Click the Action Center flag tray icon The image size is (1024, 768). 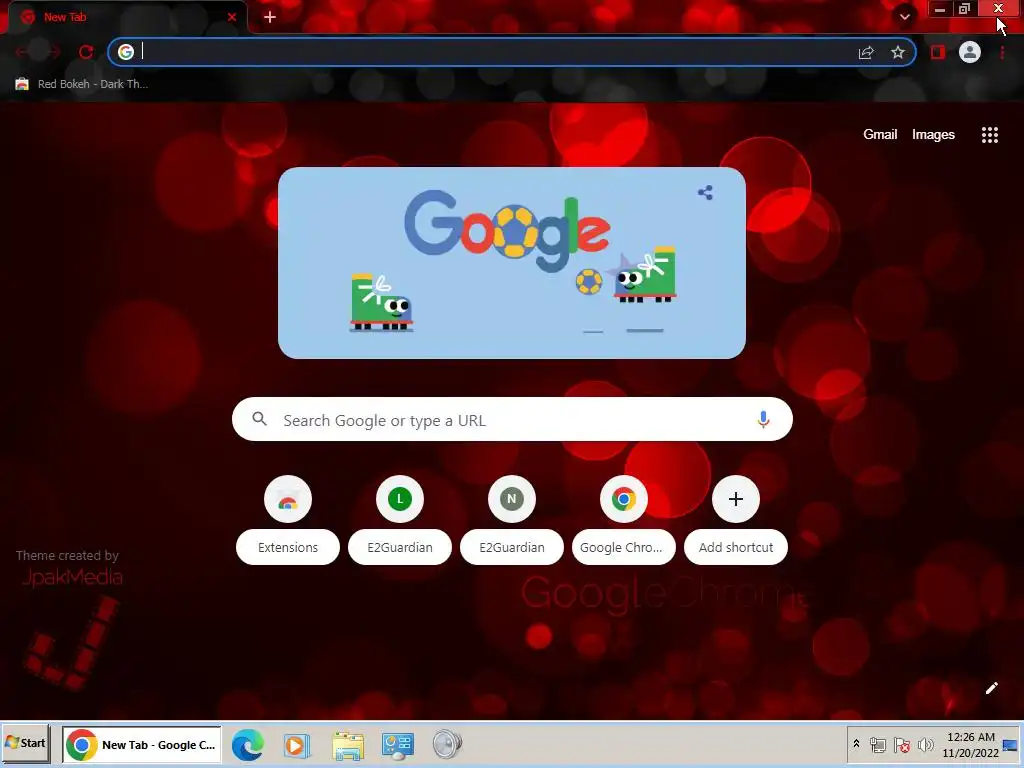[902, 745]
